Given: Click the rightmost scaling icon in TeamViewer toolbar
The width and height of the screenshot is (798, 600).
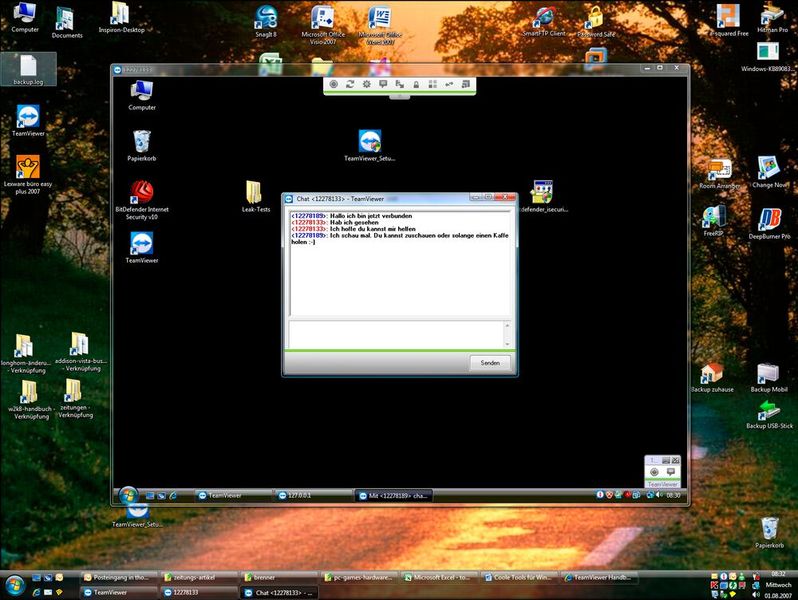Looking at the screenshot, I should tap(465, 84).
